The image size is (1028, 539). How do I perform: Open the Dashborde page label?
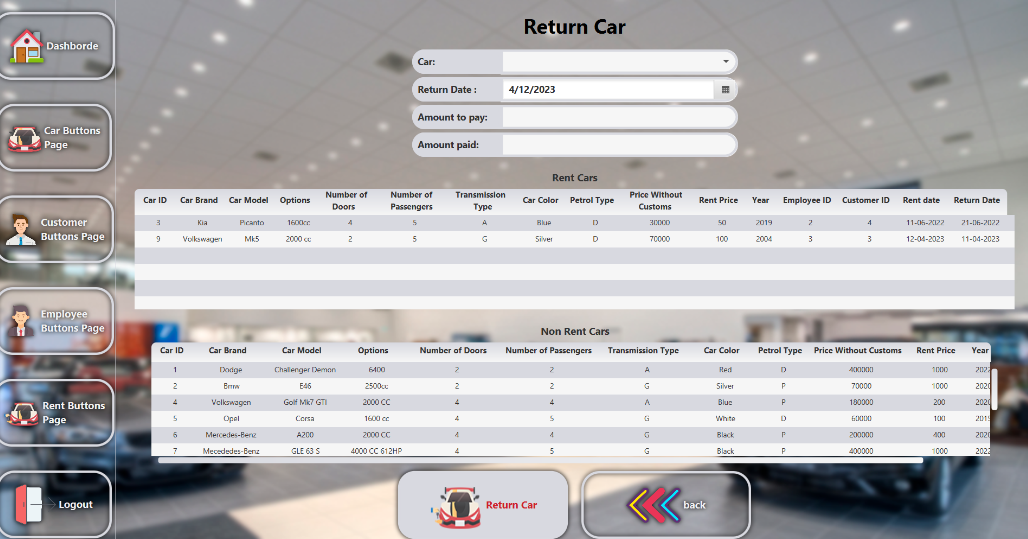pos(72,46)
